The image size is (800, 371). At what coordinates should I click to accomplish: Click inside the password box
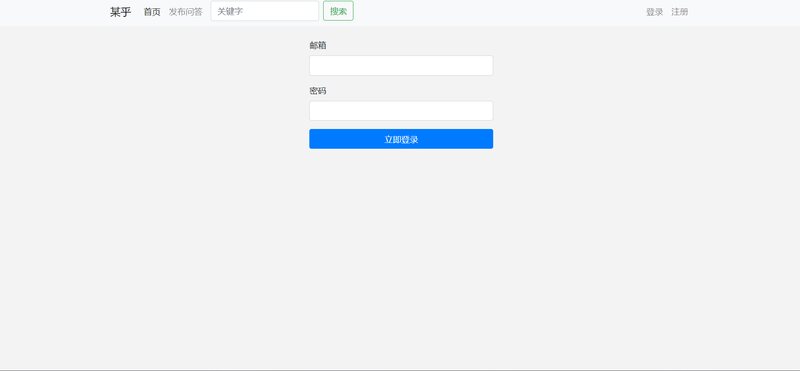[401, 111]
